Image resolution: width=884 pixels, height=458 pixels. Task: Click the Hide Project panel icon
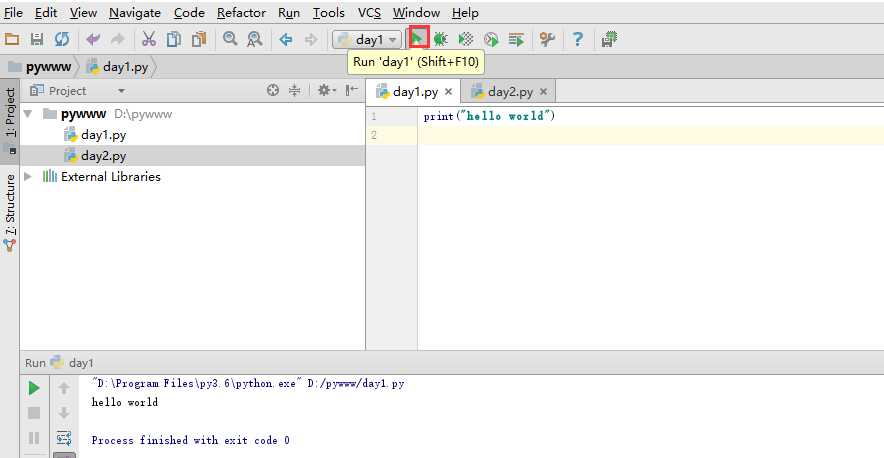[x=351, y=90]
